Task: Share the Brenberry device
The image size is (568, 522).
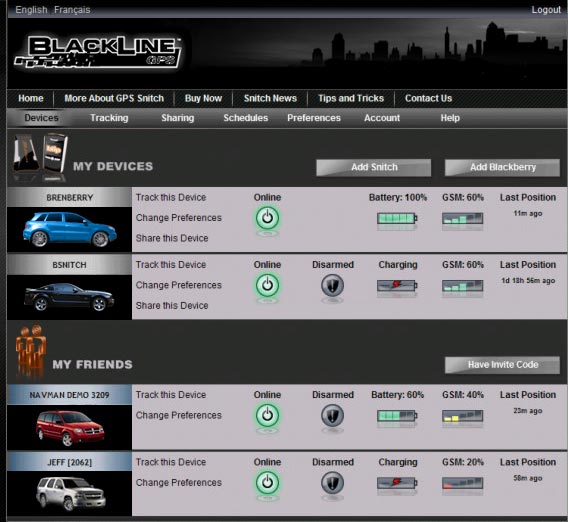Action: pos(172,238)
